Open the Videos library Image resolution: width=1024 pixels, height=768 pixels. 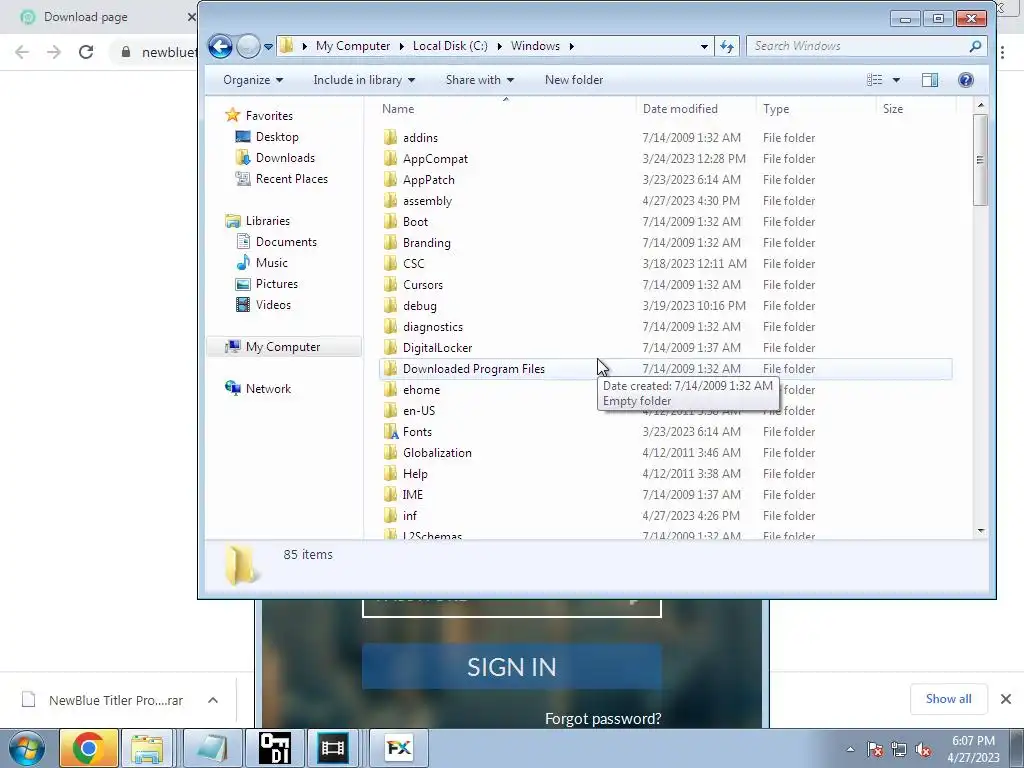273,304
